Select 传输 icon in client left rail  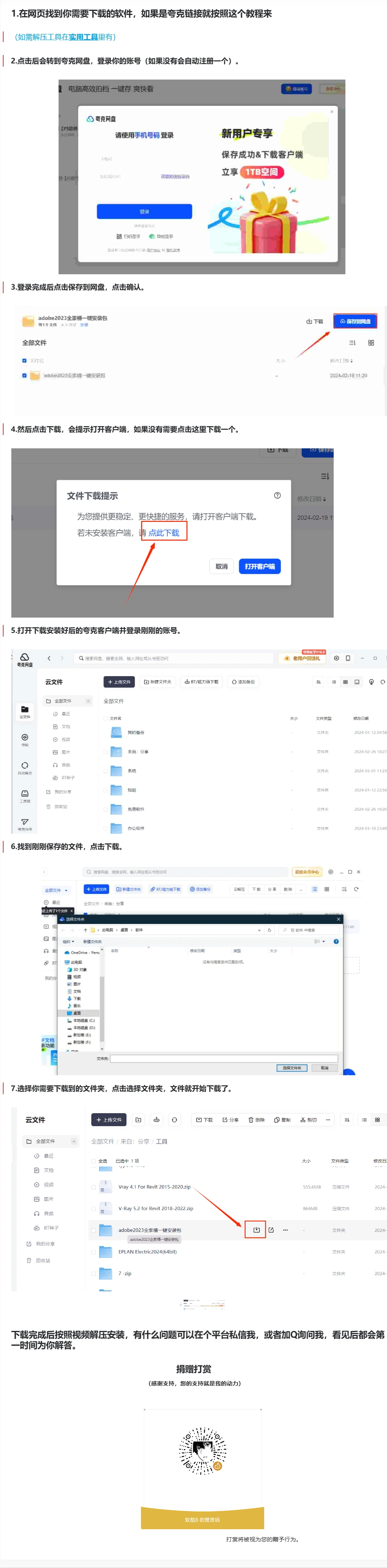pyautogui.click(x=24, y=740)
